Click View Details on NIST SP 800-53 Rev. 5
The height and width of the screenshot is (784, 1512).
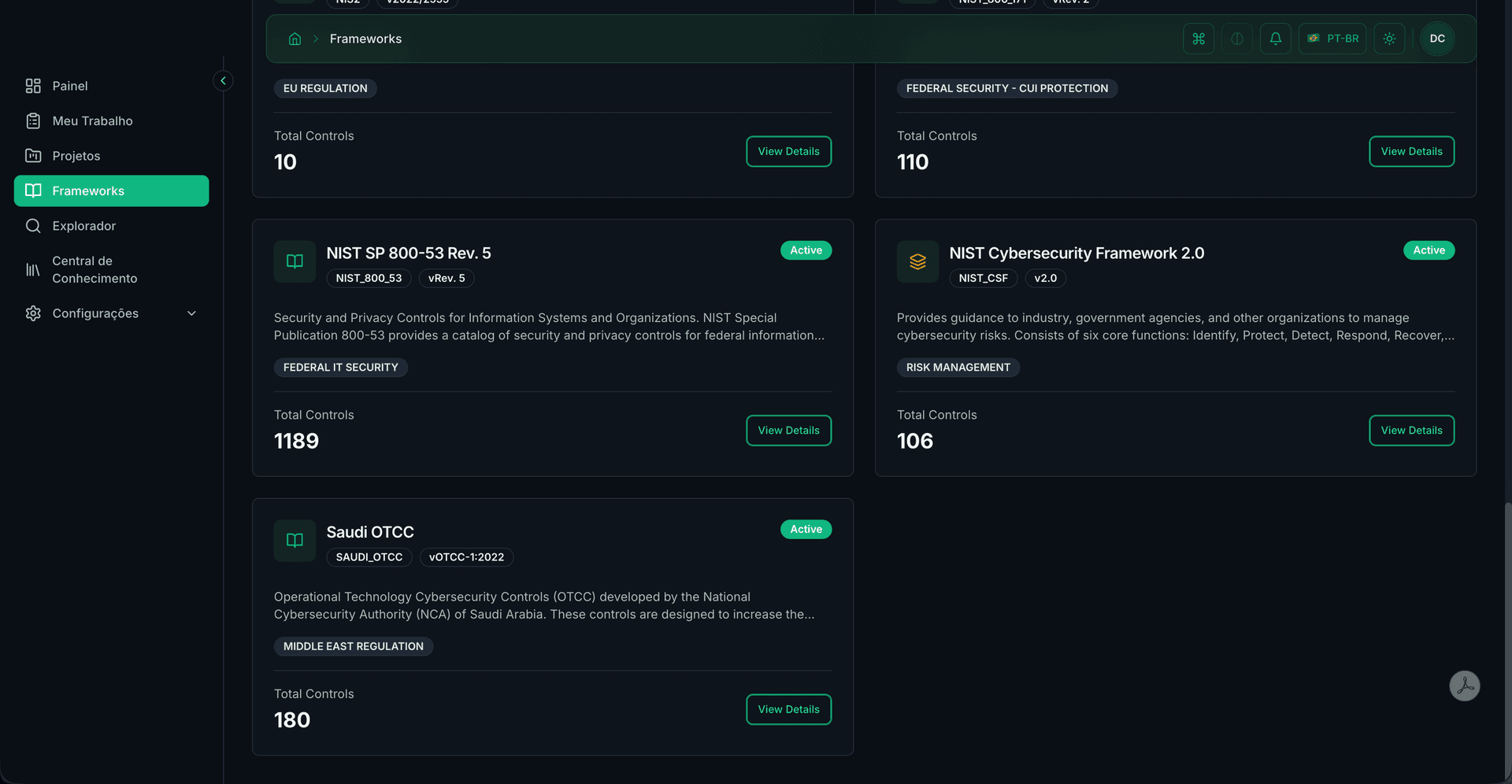pyautogui.click(x=788, y=430)
